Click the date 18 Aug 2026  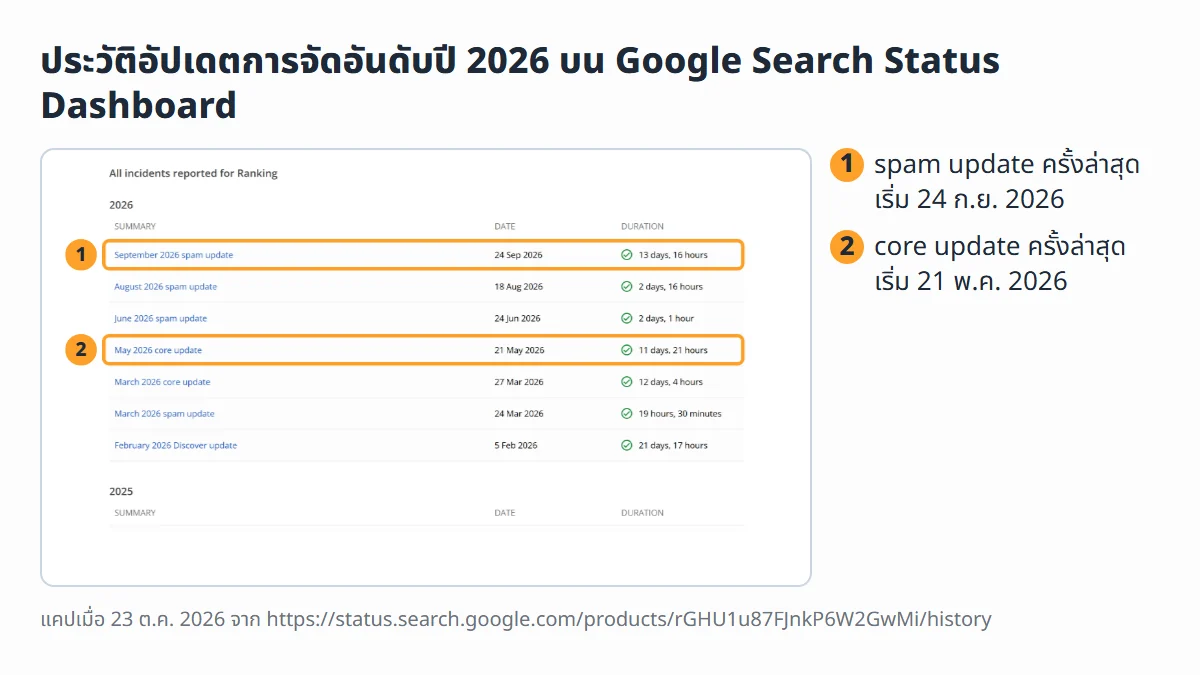(x=518, y=287)
